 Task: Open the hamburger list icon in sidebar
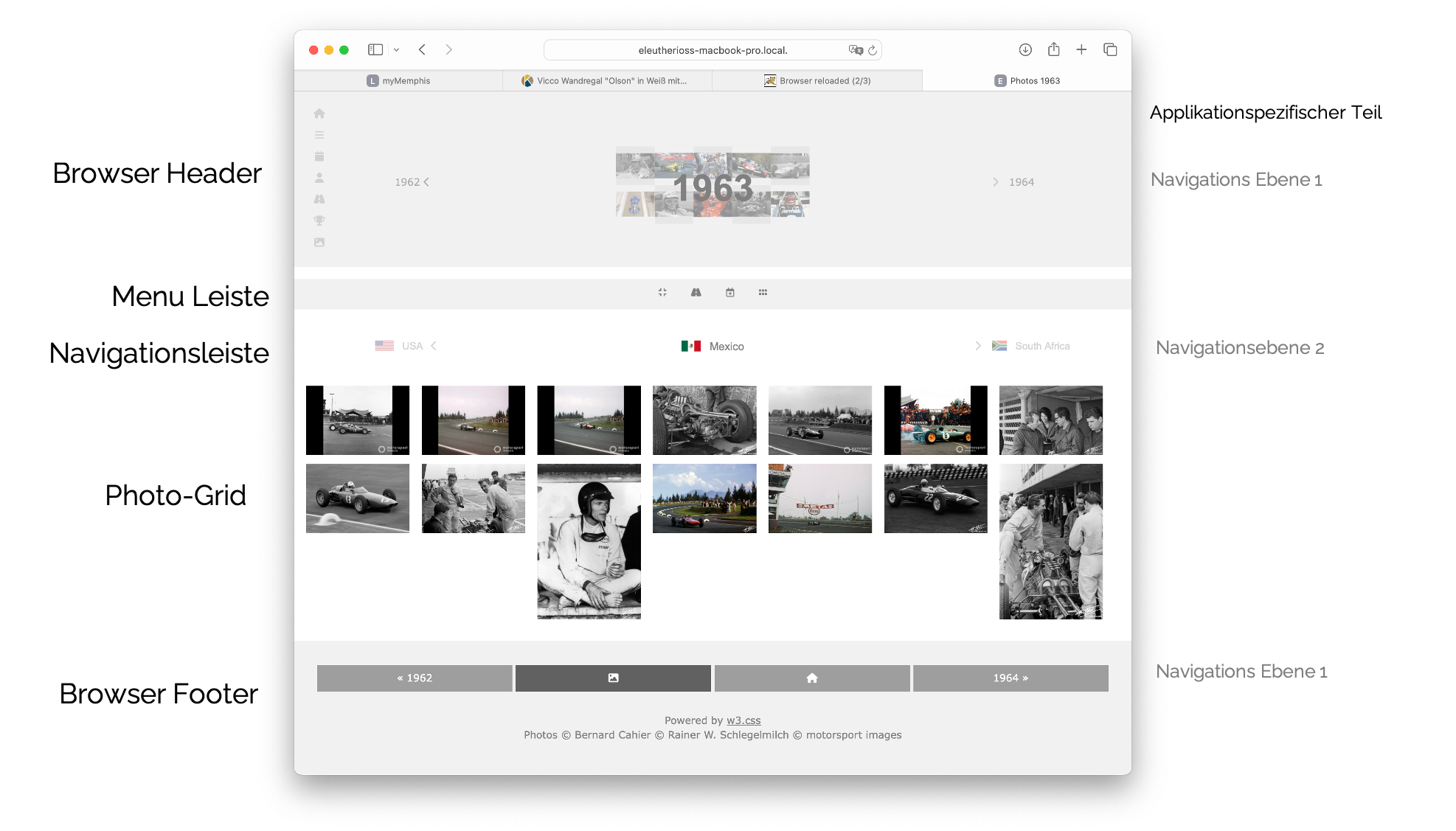click(319, 135)
